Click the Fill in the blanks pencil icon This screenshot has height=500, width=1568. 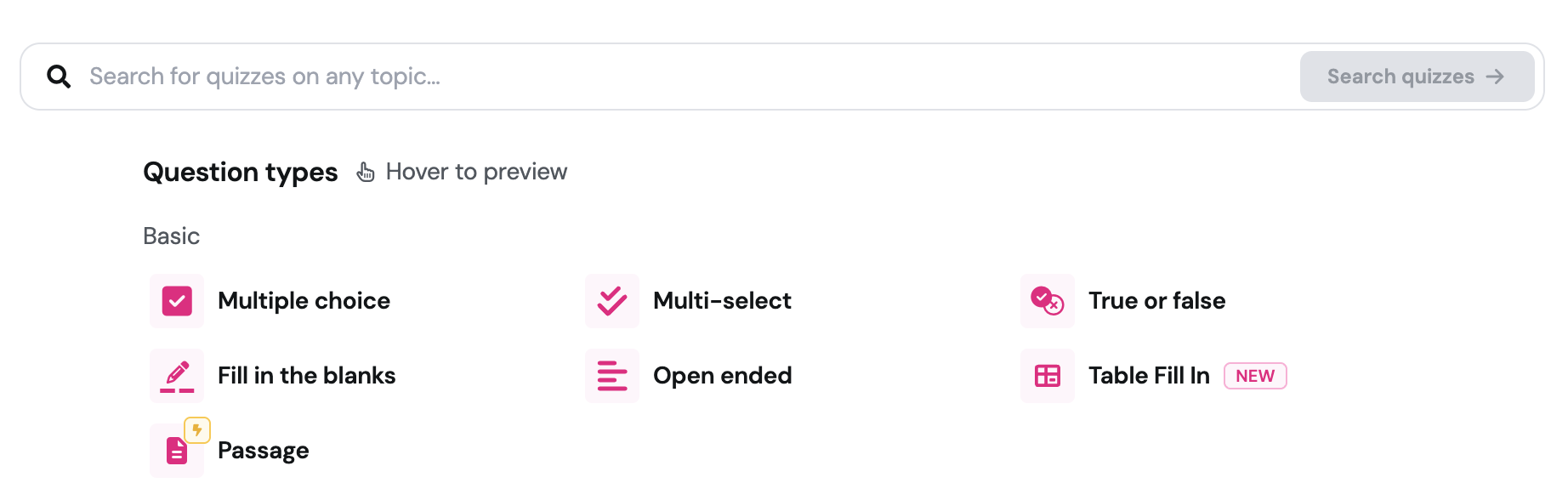[x=177, y=376]
